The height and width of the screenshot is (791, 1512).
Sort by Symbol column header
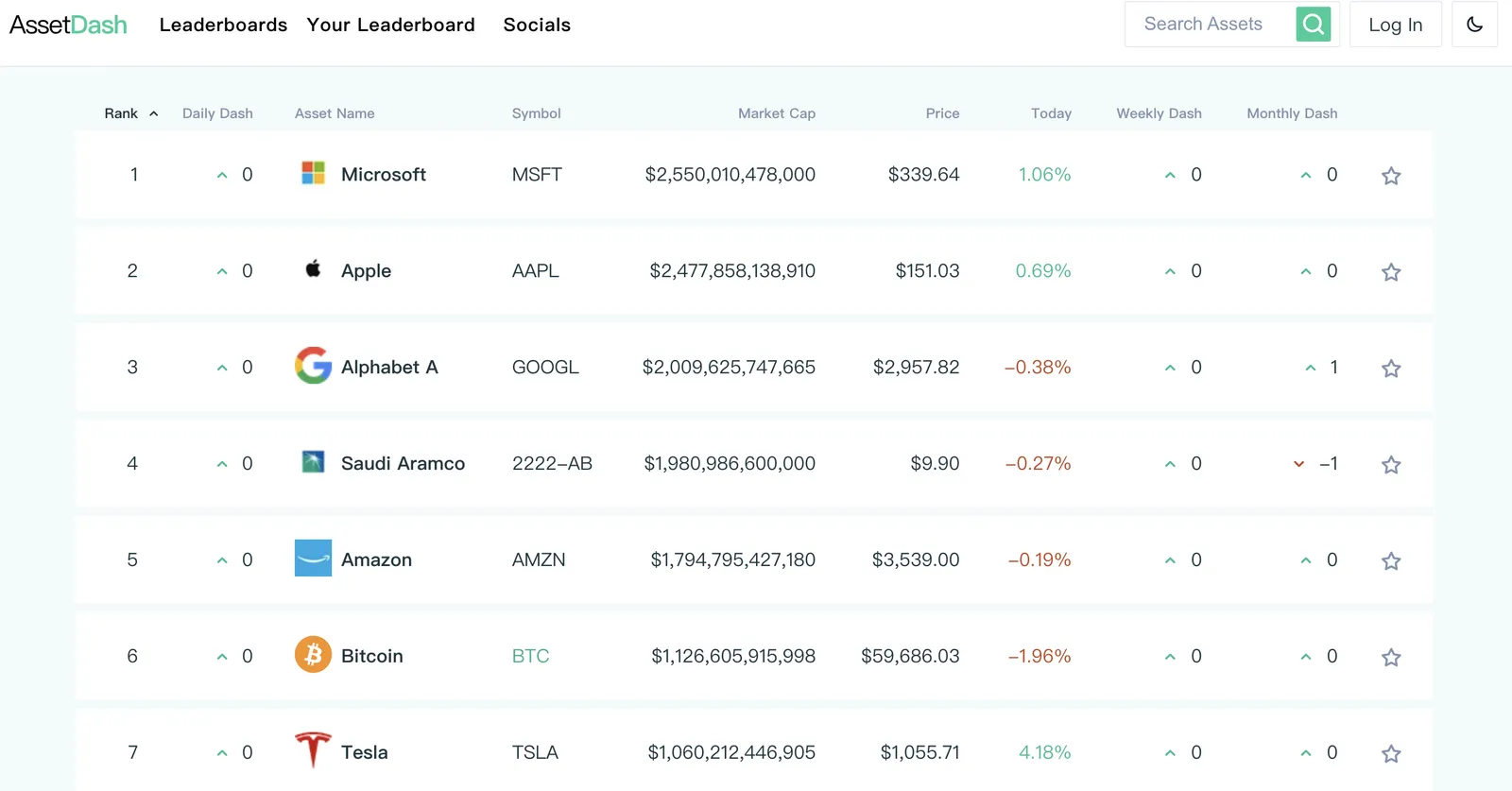(536, 113)
